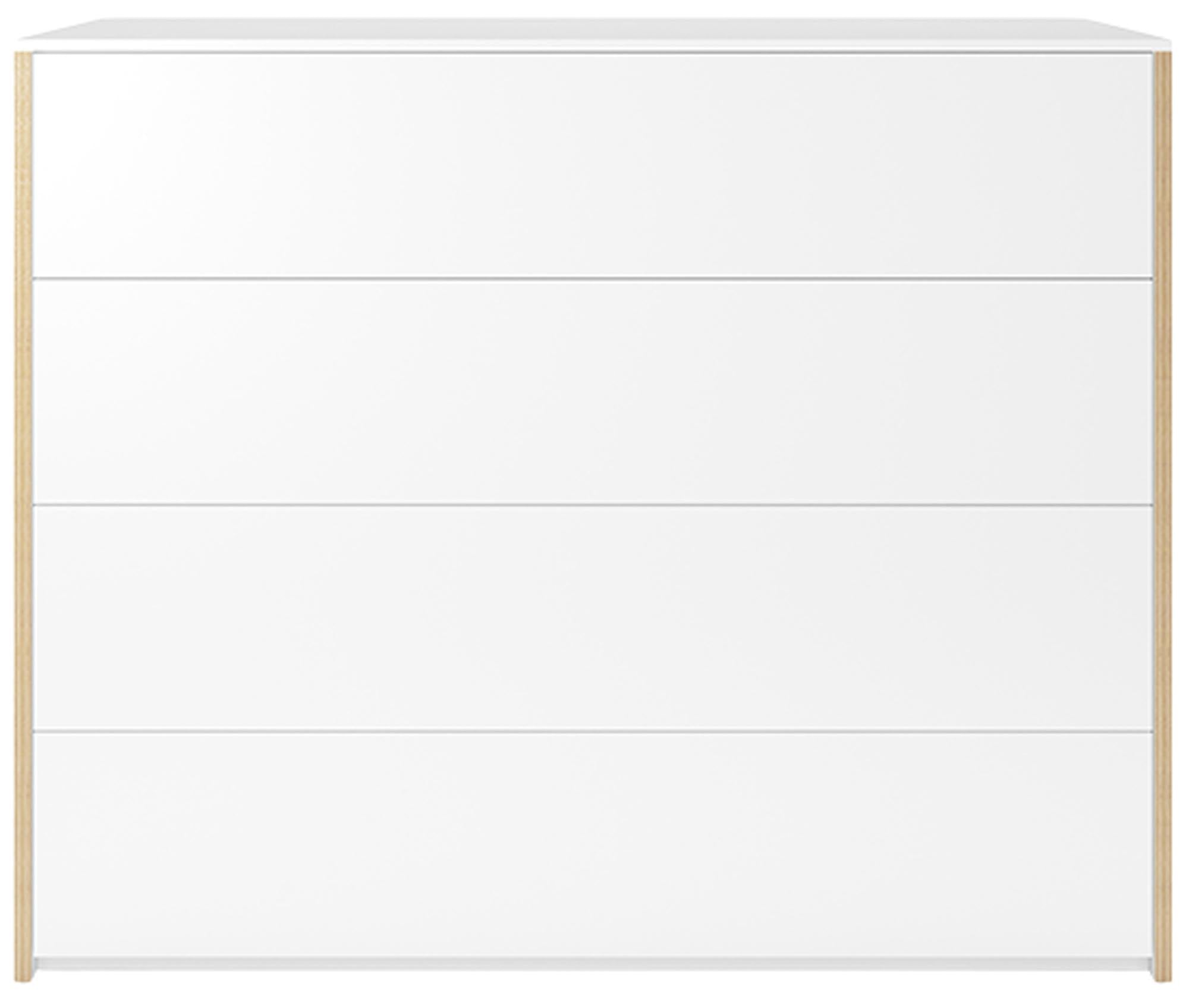This screenshot has width=1189, height=1008.
Task: Click the third drawer front
Action: [594, 617]
